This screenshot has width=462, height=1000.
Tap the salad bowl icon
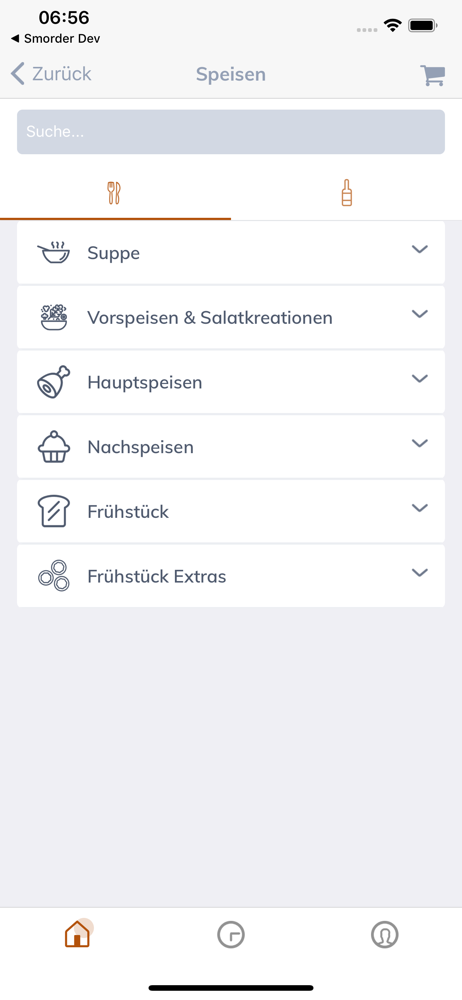[54, 317]
